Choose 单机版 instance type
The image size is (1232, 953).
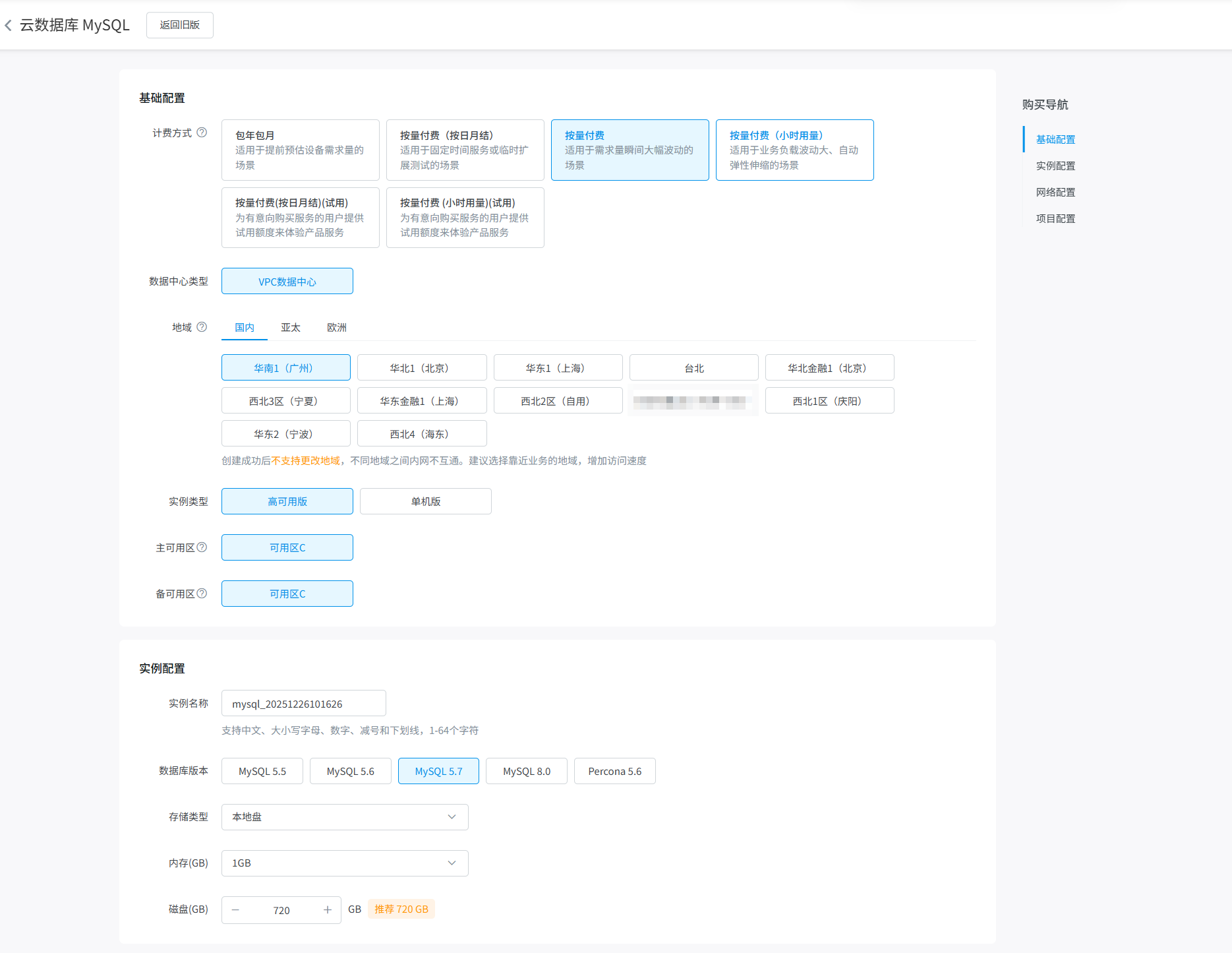tap(425, 501)
